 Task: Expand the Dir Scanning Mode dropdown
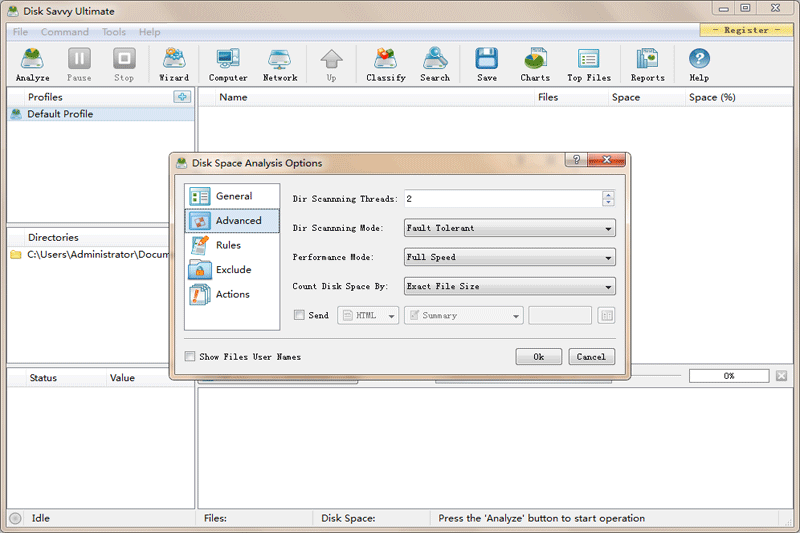509,228
